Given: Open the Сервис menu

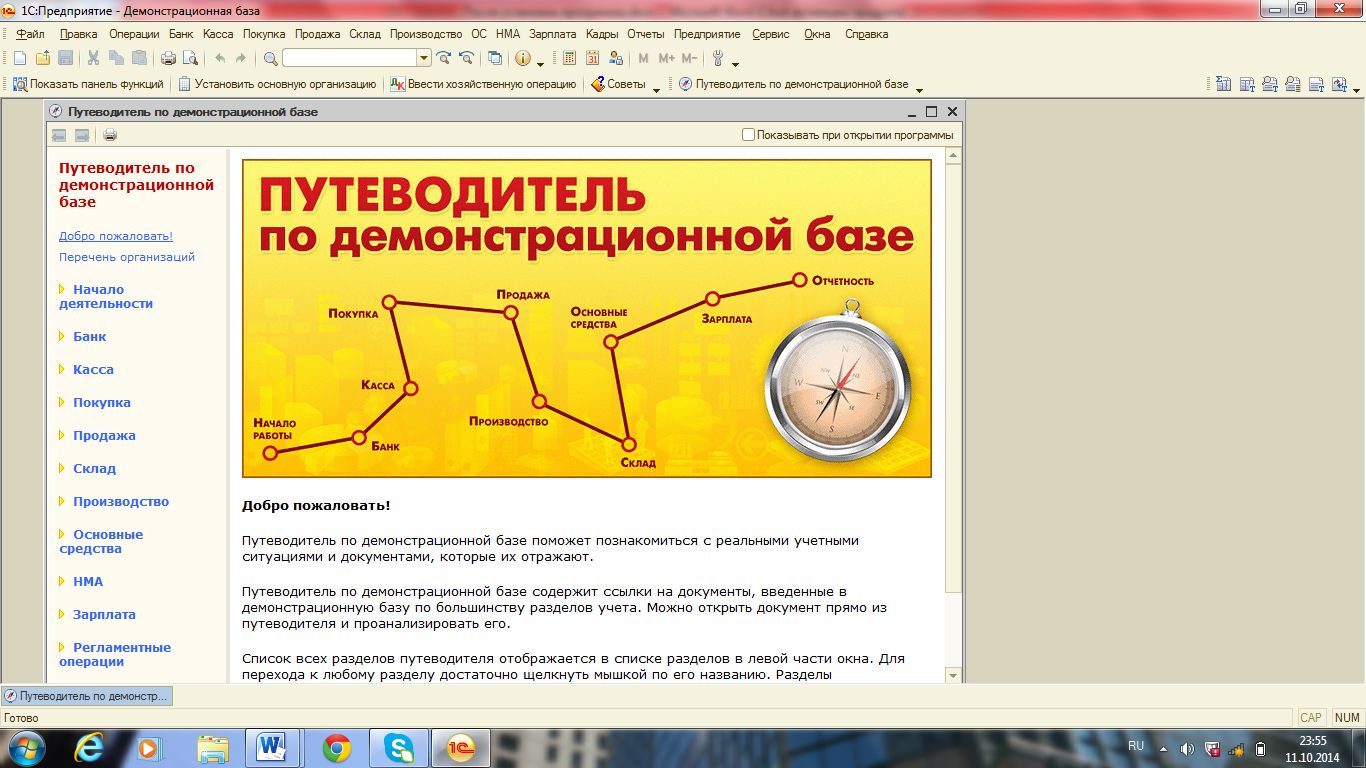Looking at the screenshot, I should (x=770, y=34).
